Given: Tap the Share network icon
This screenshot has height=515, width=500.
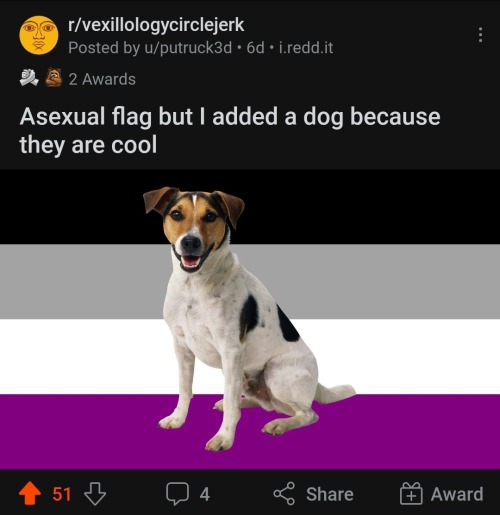Looking at the screenshot, I should 284,494.
